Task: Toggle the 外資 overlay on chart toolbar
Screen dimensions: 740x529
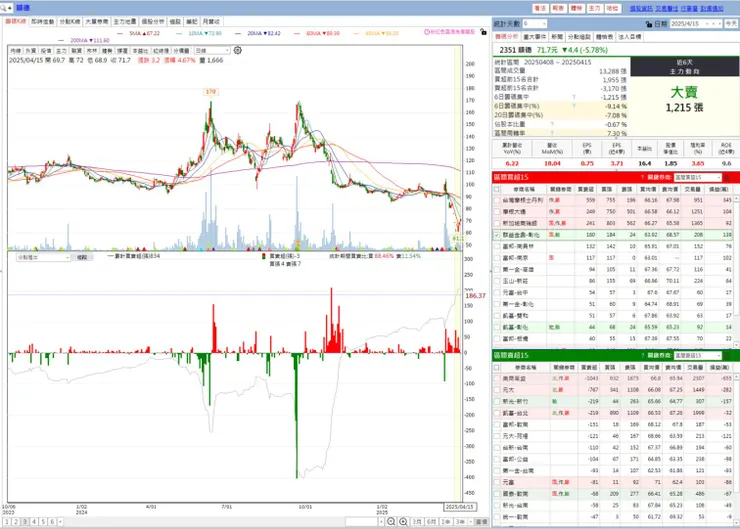Action: click(31, 50)
